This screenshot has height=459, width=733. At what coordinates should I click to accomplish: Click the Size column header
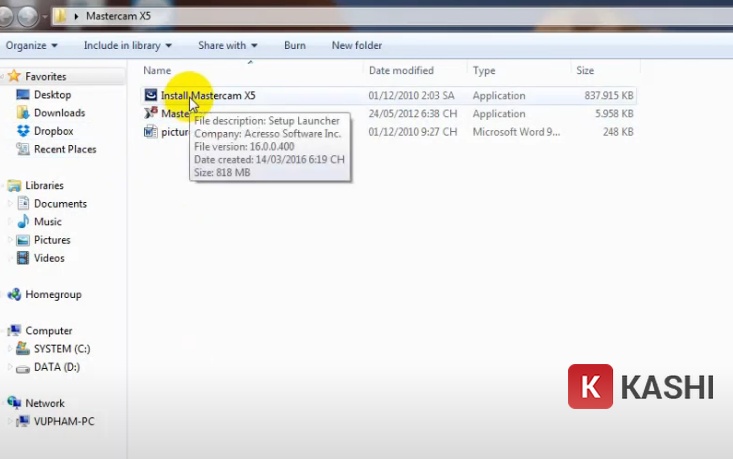[585, 71]
